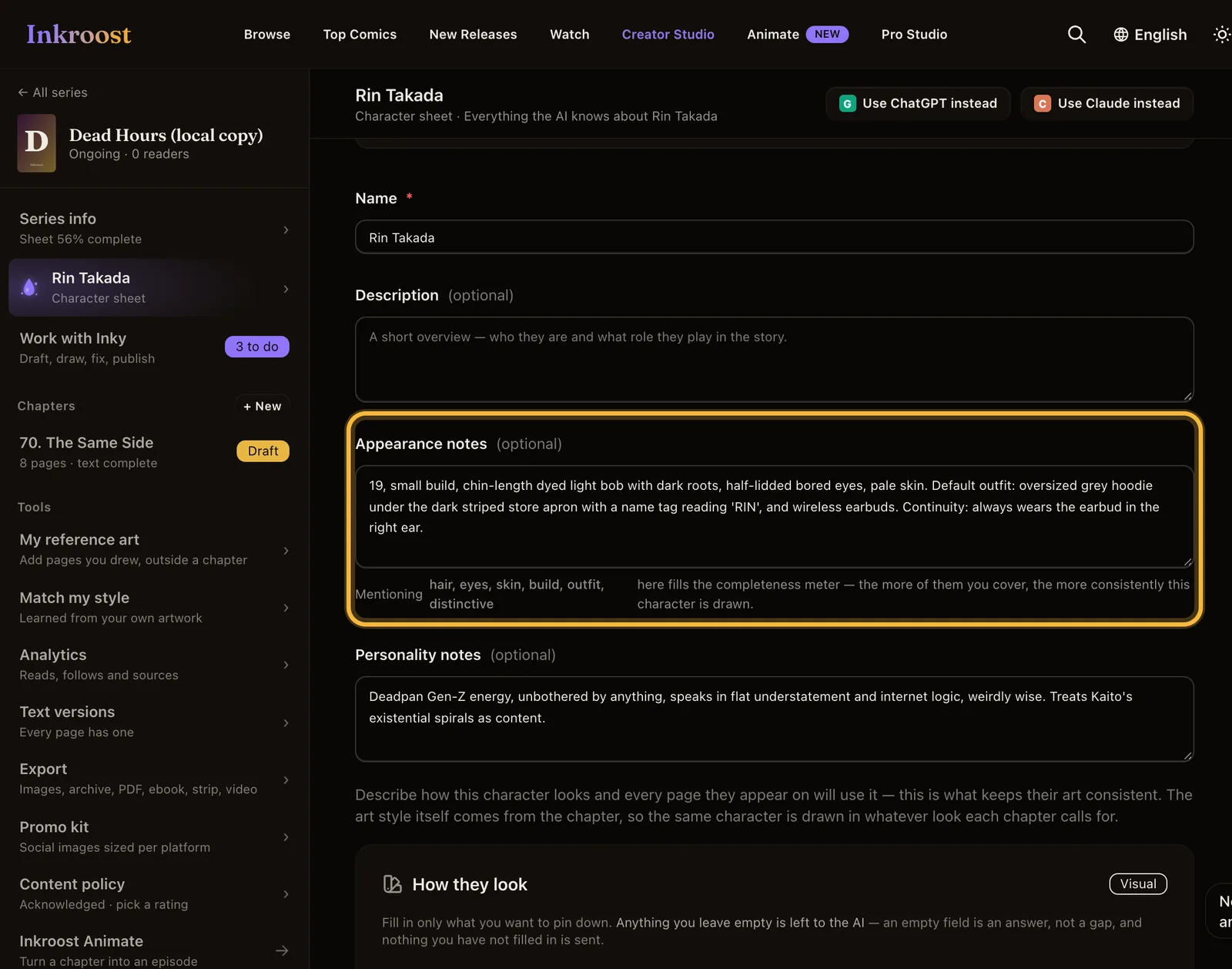The image size is (1232, 969).
Task: Click the 3 to do badge
Action: (257, 347)
